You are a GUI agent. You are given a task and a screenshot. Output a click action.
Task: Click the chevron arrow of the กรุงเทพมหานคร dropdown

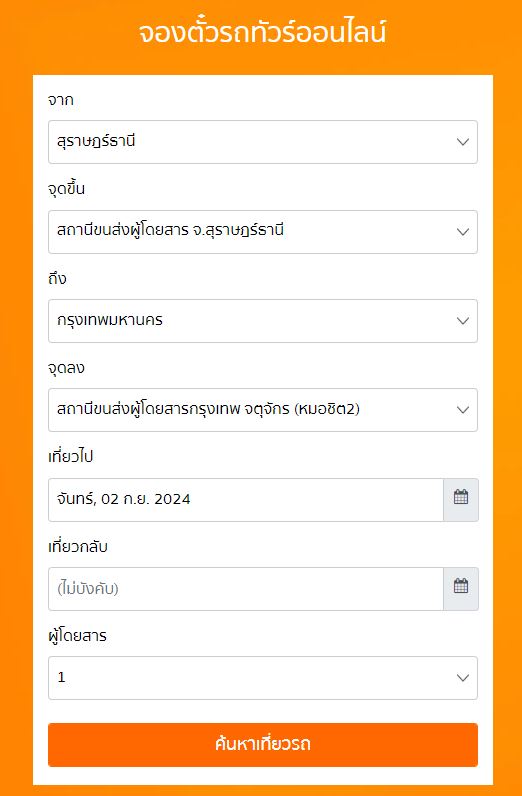point(463,321)
